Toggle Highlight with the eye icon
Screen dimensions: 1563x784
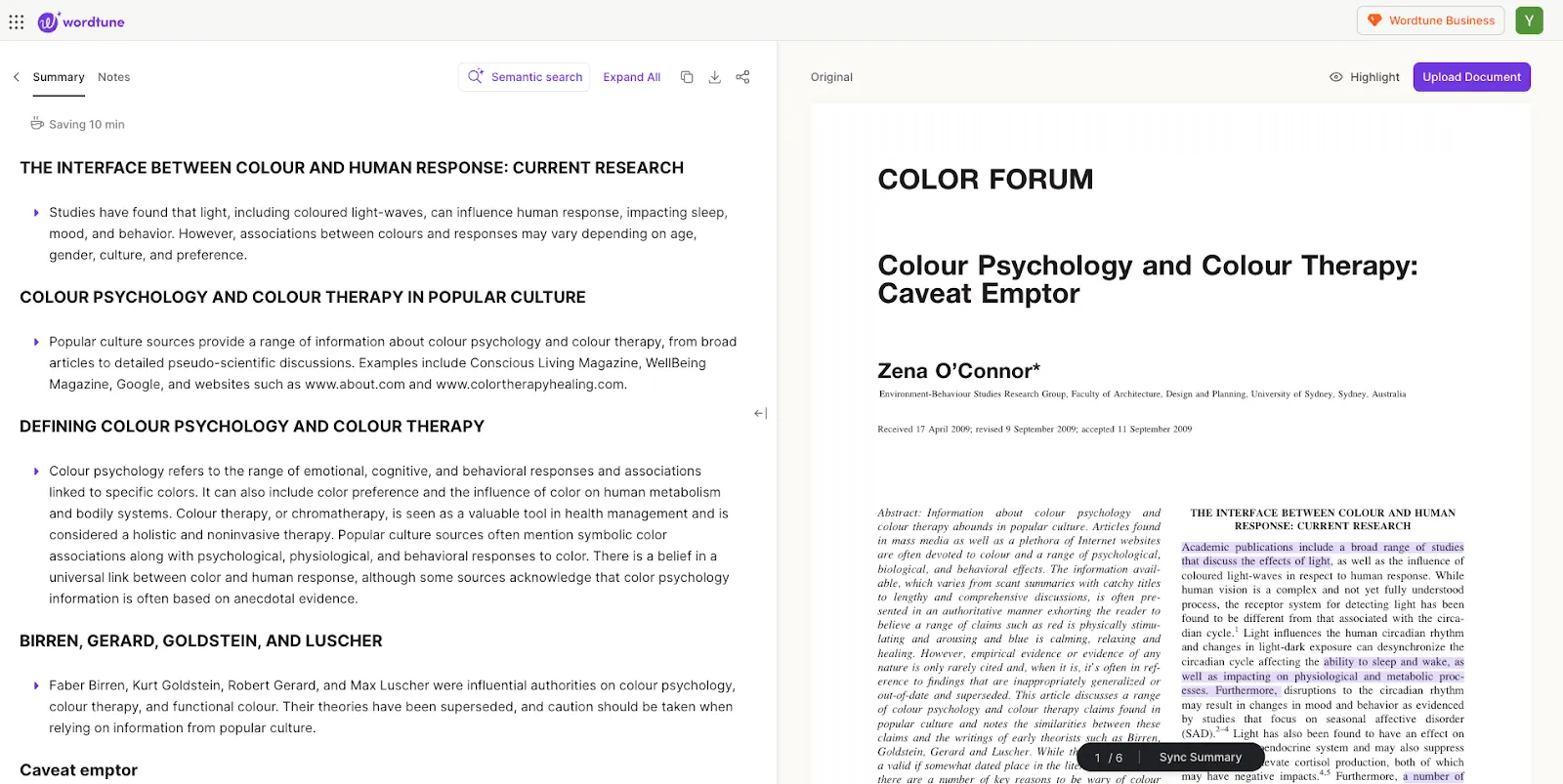coord(1365,77)
